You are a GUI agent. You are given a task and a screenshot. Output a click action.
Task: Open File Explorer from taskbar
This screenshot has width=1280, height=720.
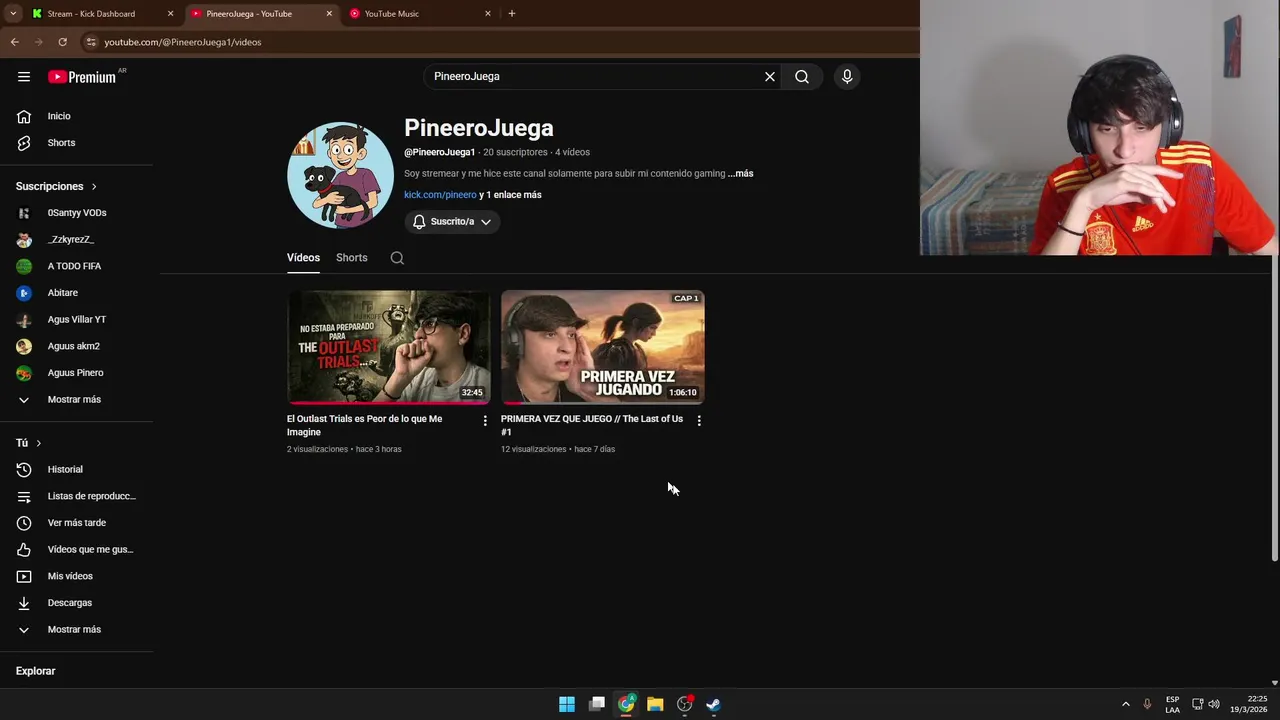pos(655,704)
